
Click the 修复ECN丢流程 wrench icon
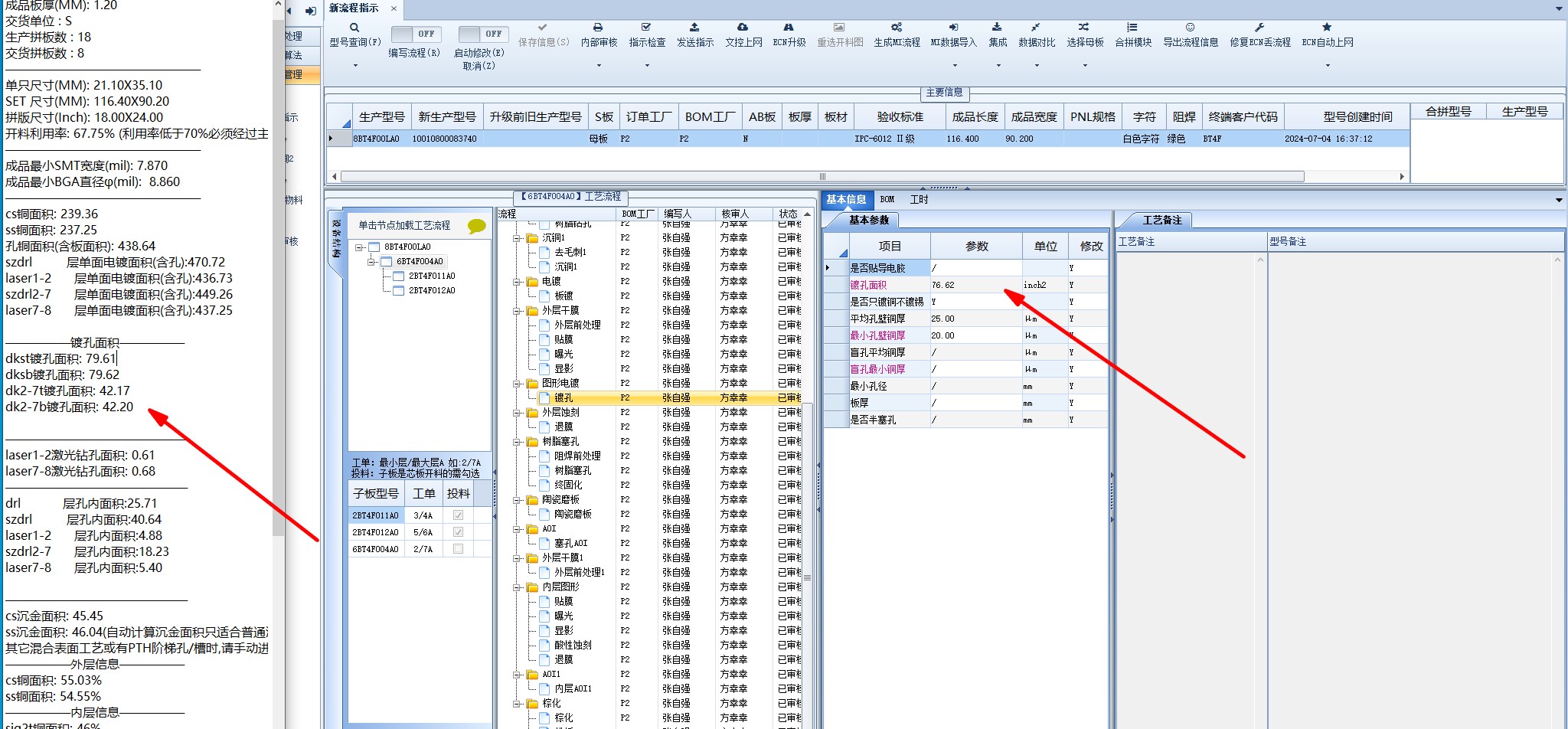[1259, 27]
